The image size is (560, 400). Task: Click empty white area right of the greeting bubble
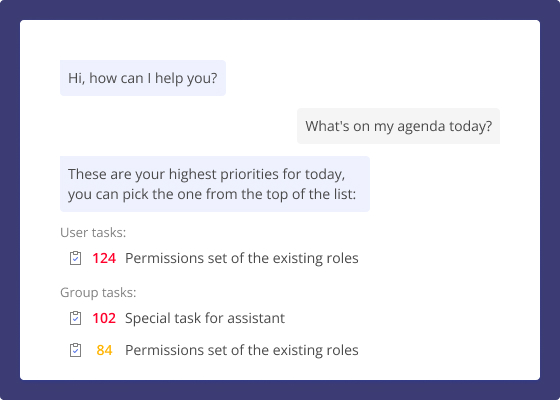click(357, 78)
